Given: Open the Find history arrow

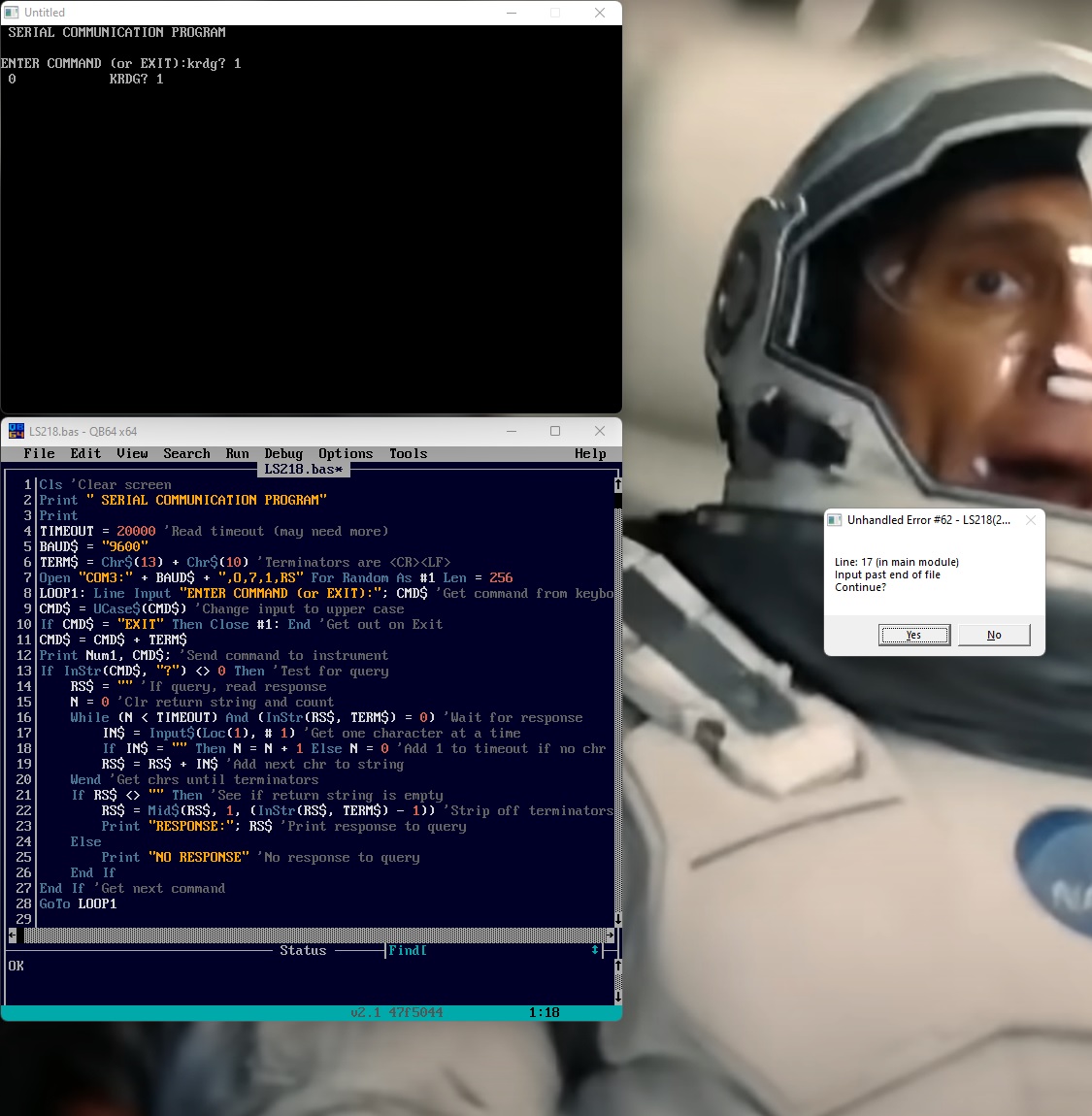Looking at the screenshot, I should point(595,950).
